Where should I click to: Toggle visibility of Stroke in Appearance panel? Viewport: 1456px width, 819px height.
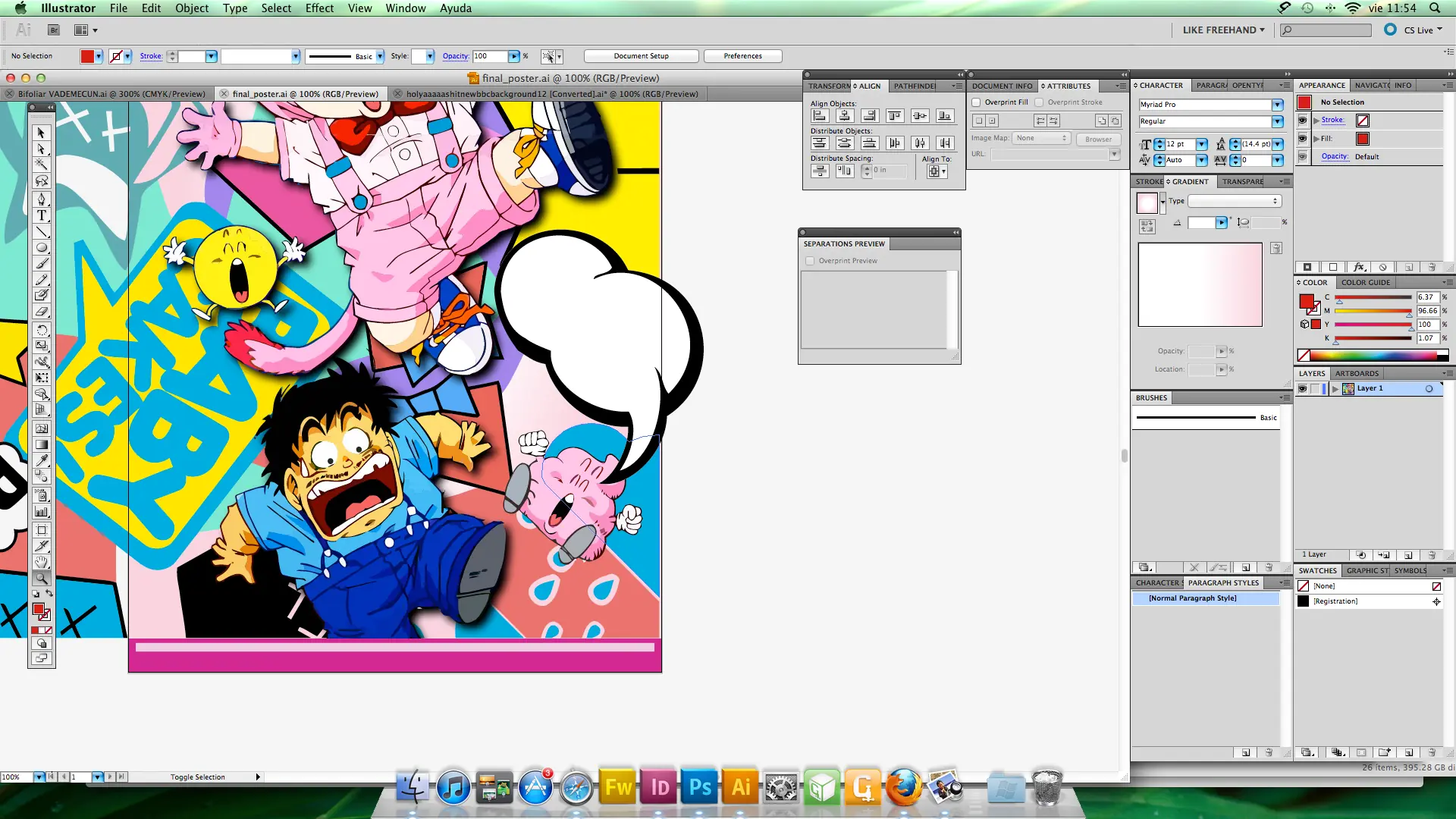[1303, 121]
